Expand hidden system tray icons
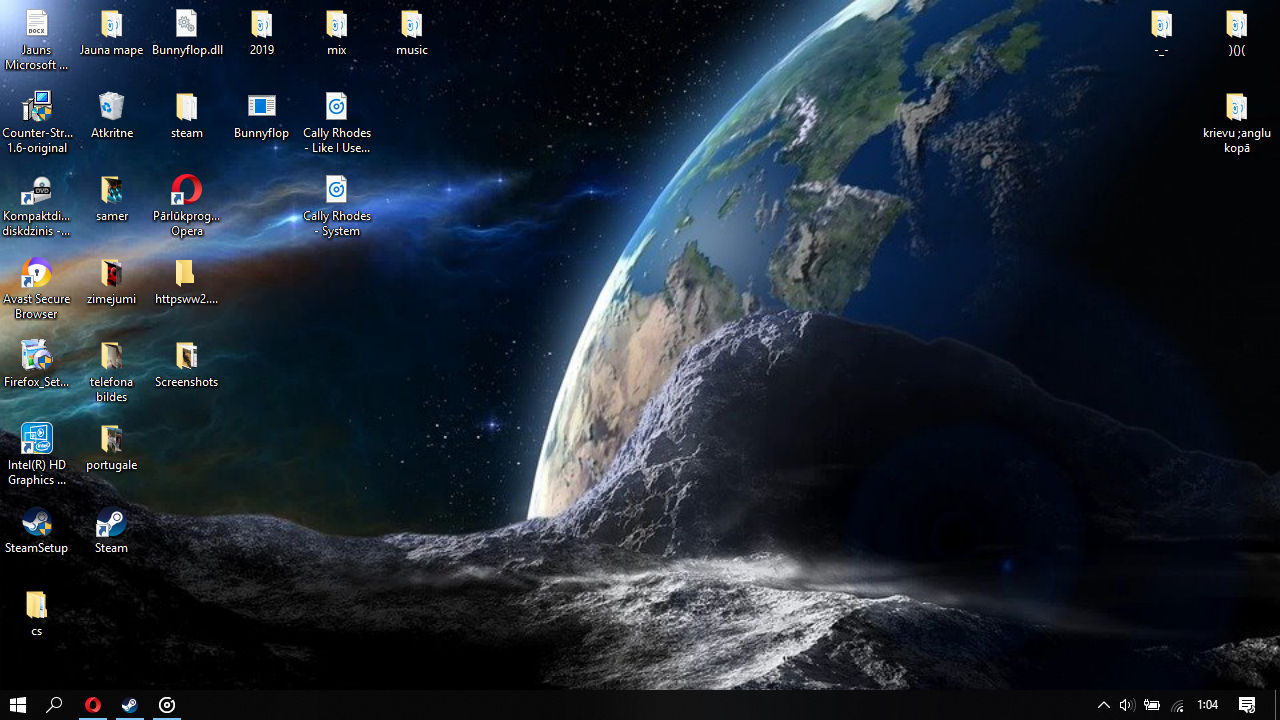1280x720 pixels. point(1104,705)
